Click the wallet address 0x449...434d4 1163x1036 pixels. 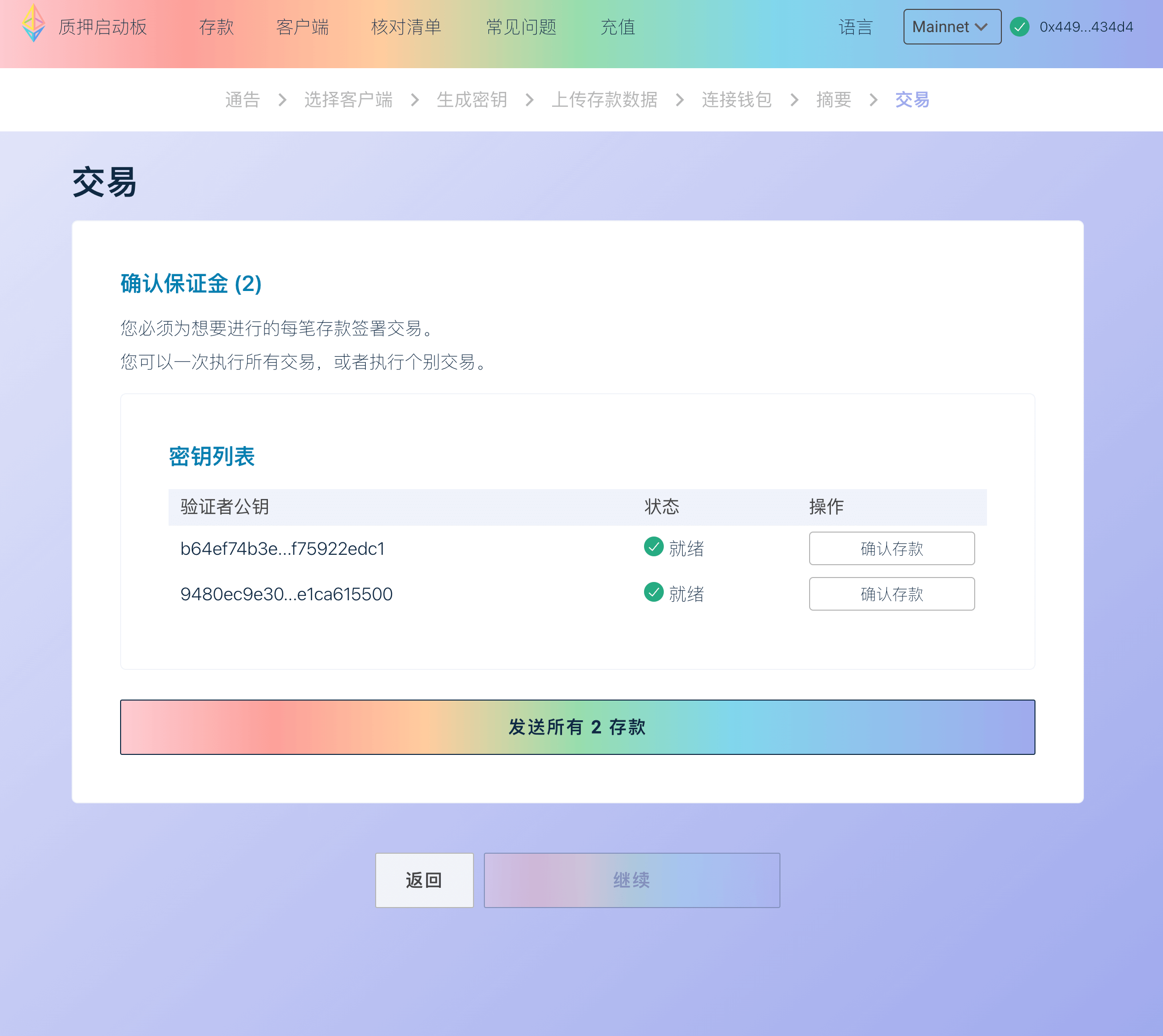(x=1086, y=27)
